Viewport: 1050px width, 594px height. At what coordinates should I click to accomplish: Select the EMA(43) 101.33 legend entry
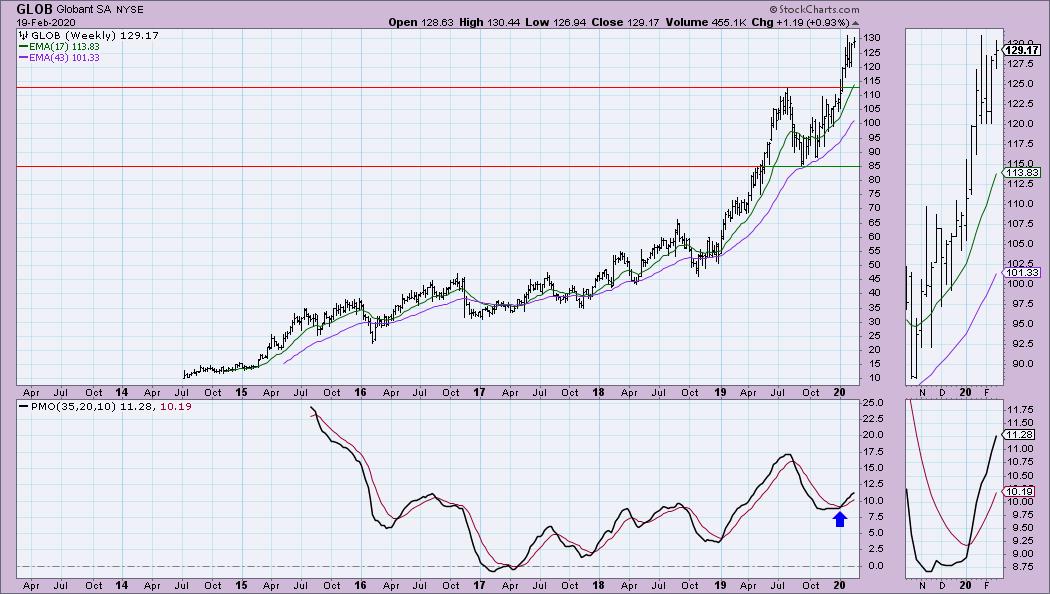tap(60, 58)
